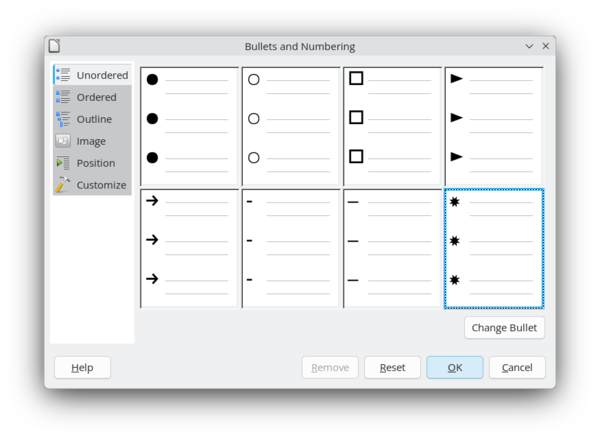Click the Reset button
600x441 pixels.
[x=392, y=367]
